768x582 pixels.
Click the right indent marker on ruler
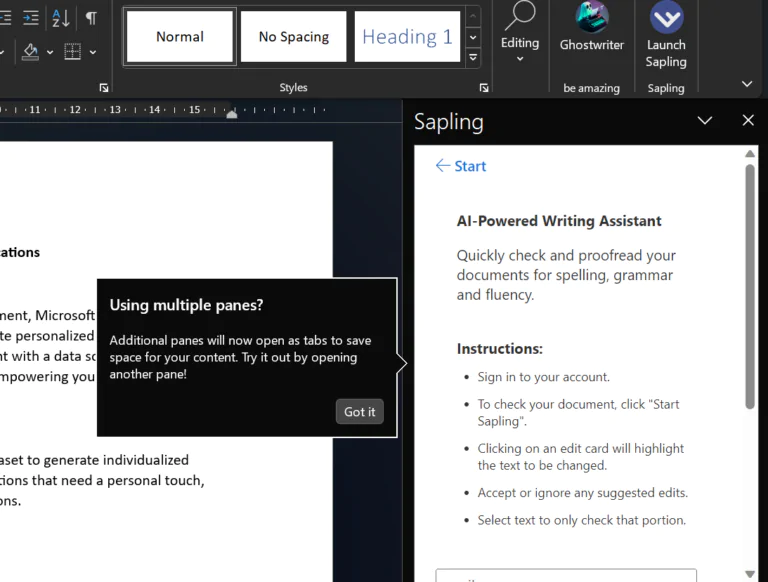tap(232, 114)
